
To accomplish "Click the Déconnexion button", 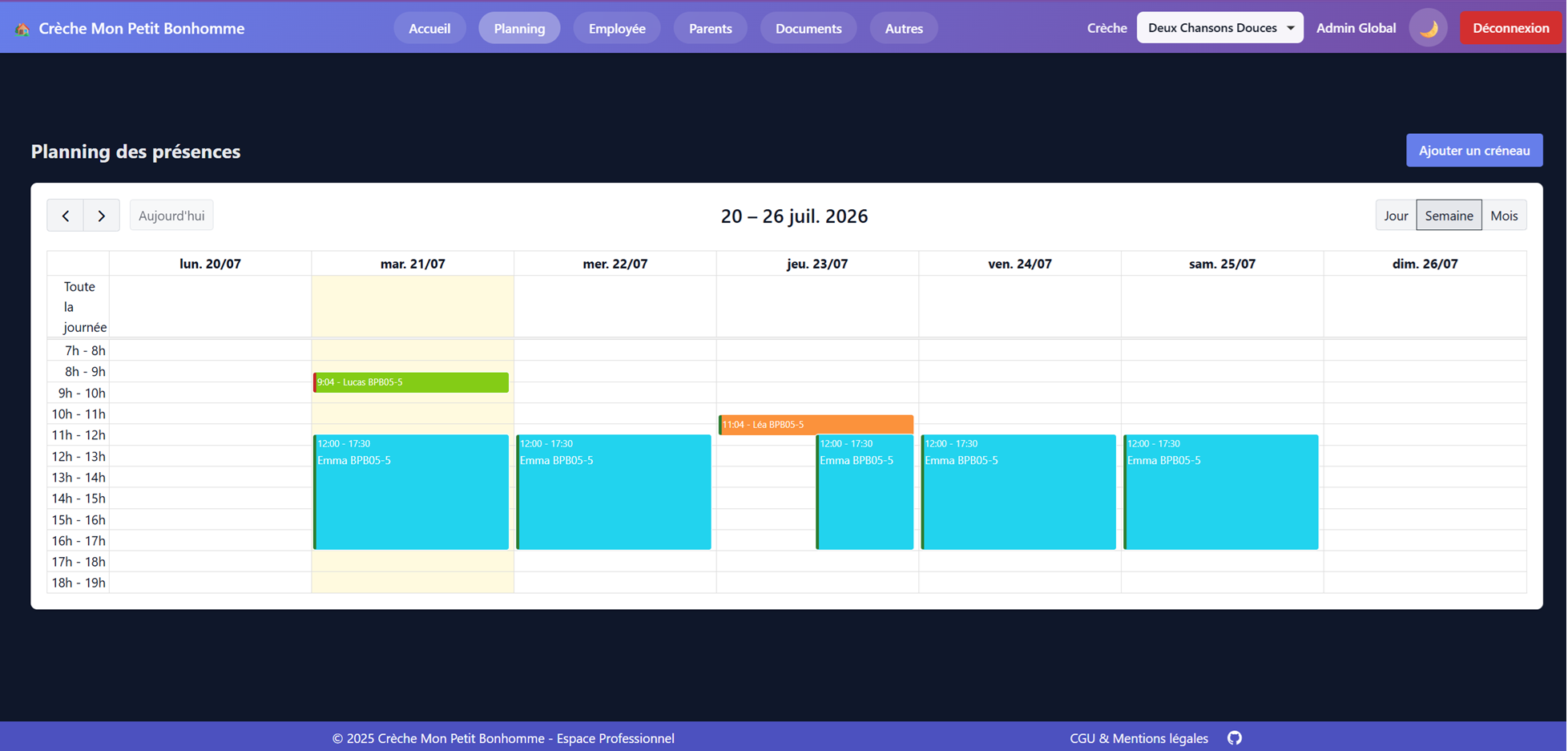I will point(1511,28).
